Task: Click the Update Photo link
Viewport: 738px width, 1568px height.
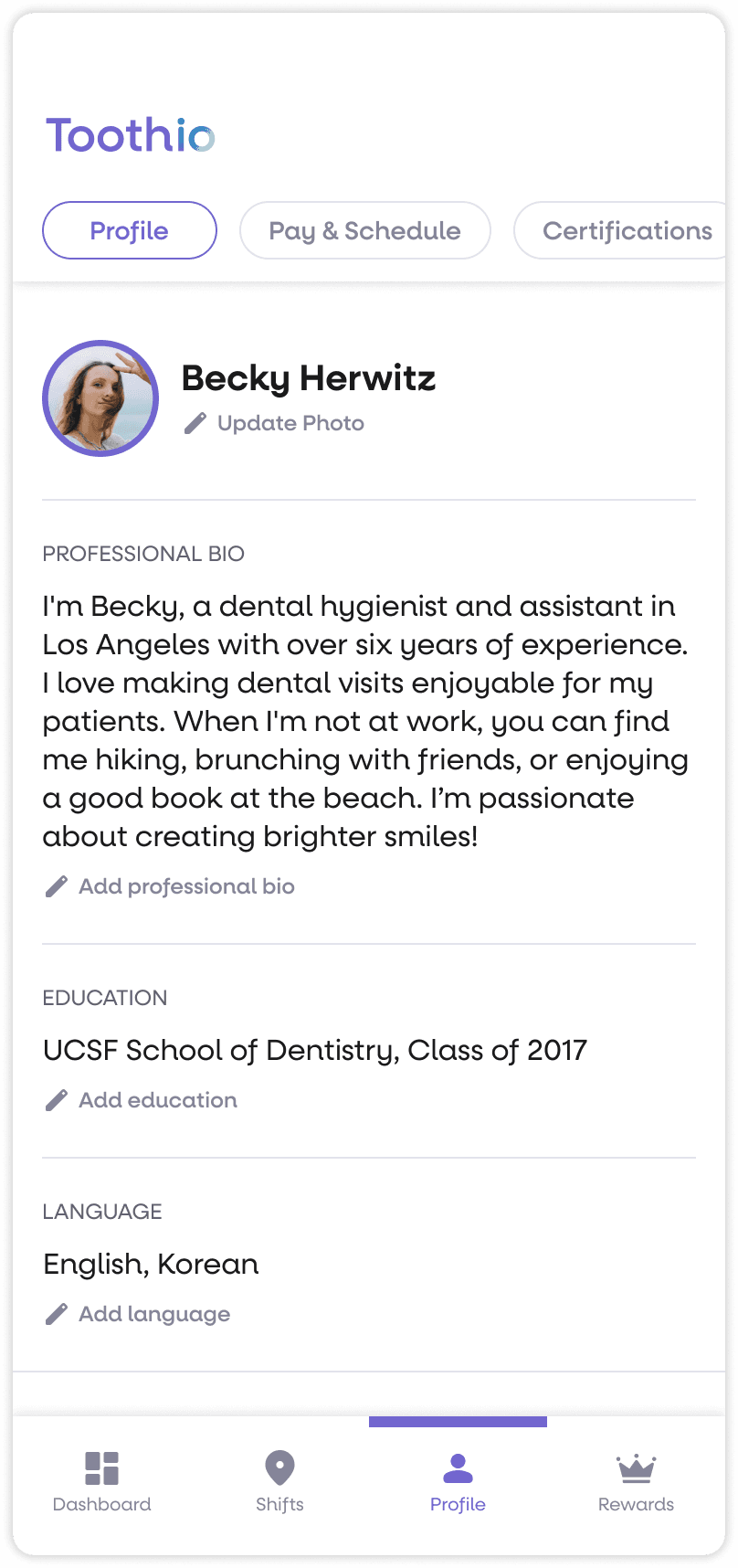Action: (290, 423)
